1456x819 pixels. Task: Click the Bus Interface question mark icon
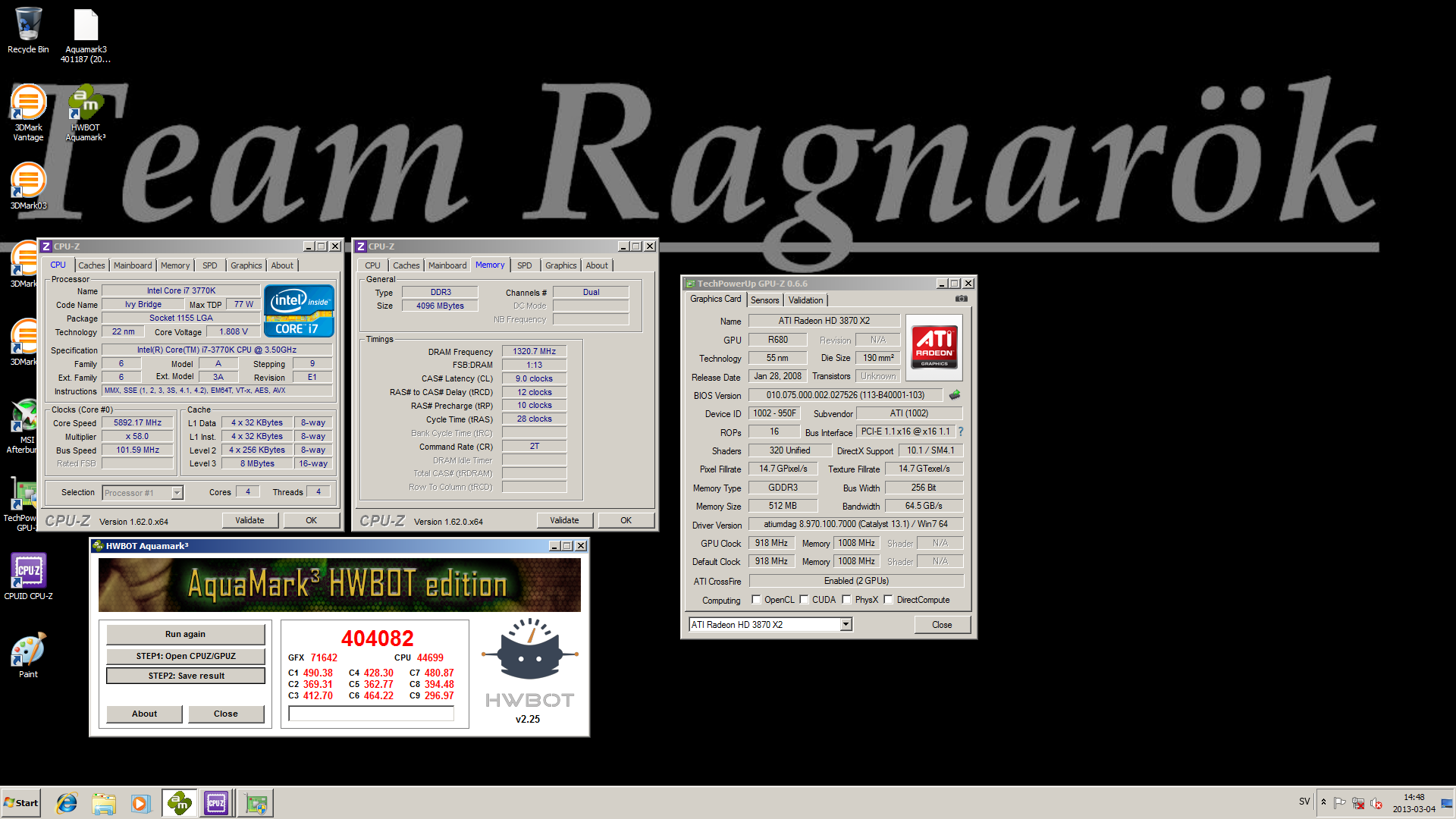(961, 431)
